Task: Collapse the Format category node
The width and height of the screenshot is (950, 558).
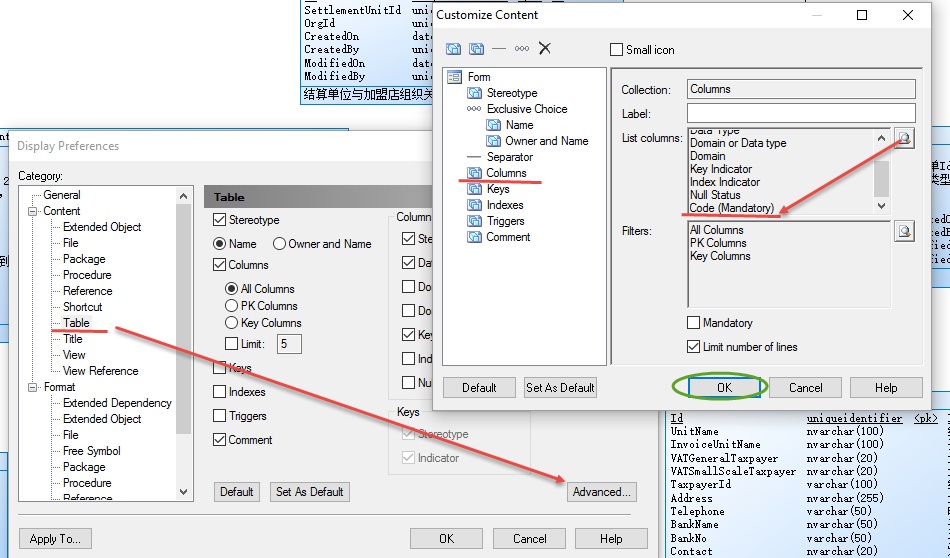Action: pyautogui.click(x=32, y=387)
